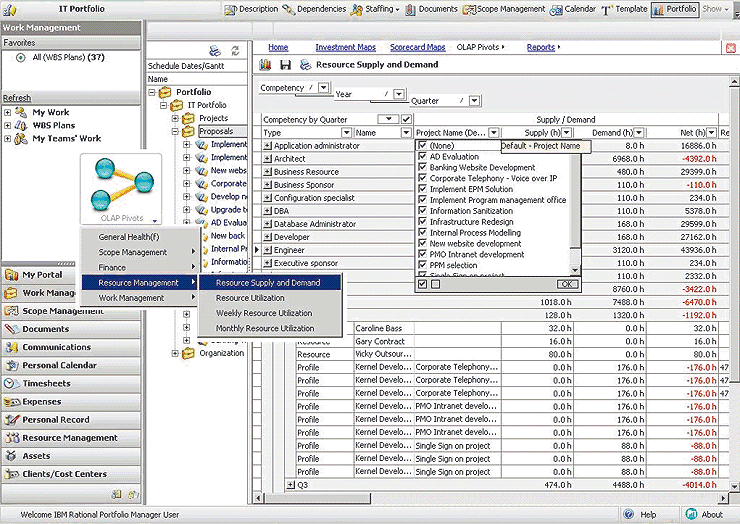The width and height of the screenshot is (740, 524).
Task: Open the Reports link
Action: tap(541, 47)
